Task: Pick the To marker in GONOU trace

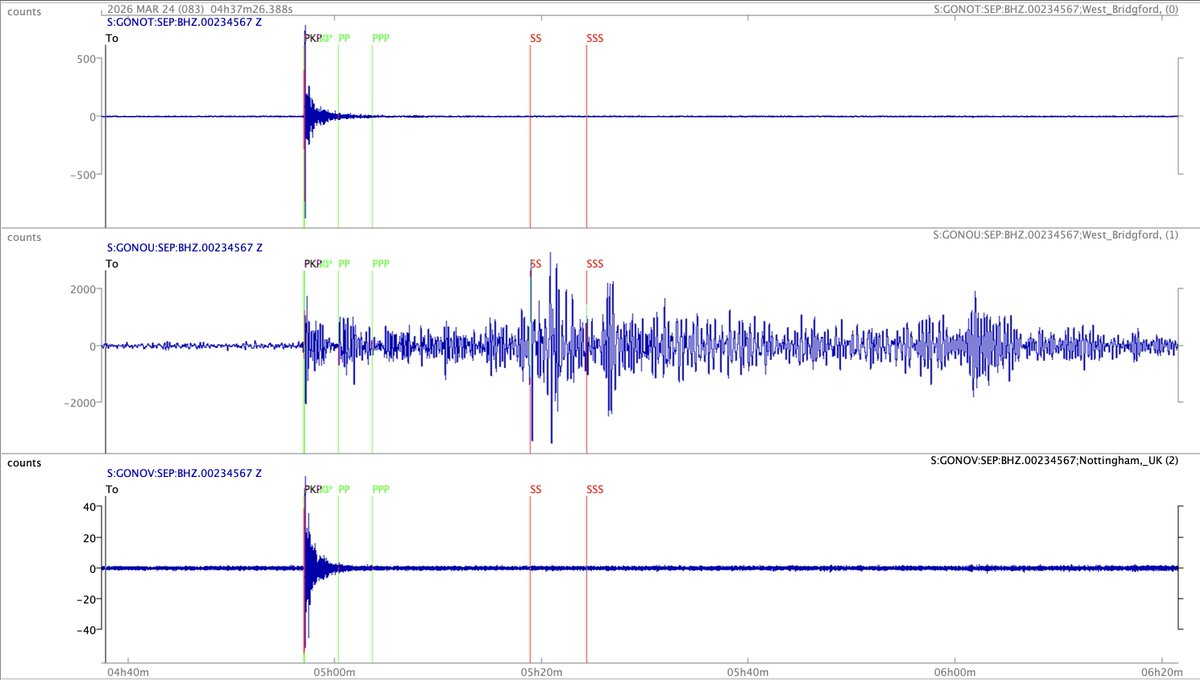Action: 112,264
